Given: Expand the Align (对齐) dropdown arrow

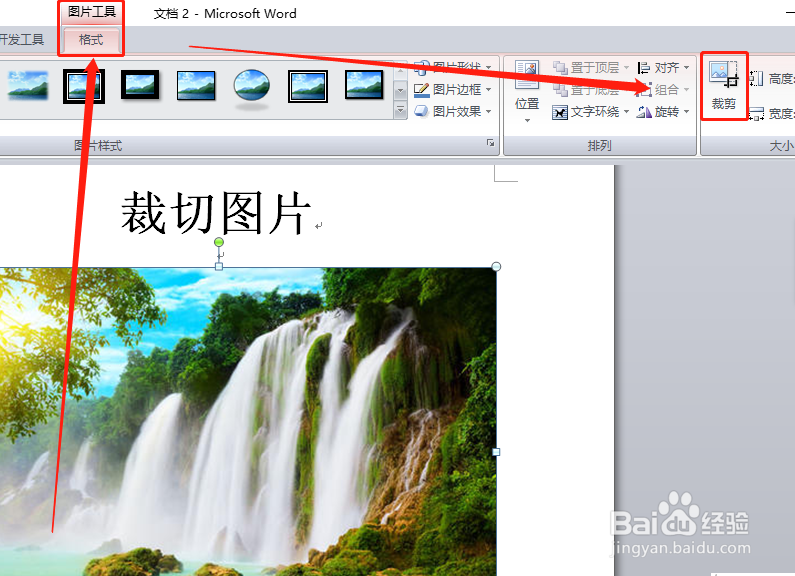Looking at the screenshot, I should 686,67.
